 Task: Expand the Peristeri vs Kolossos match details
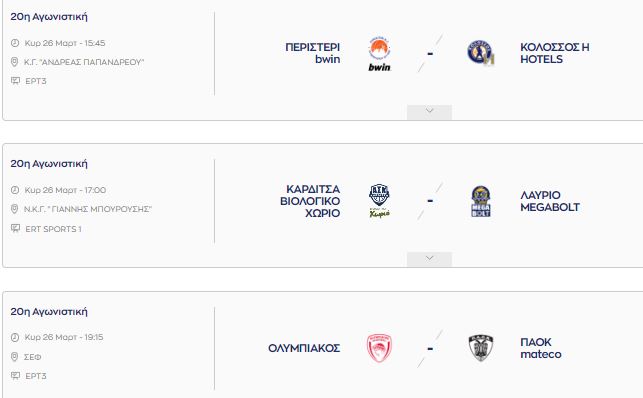pos(429,111)
